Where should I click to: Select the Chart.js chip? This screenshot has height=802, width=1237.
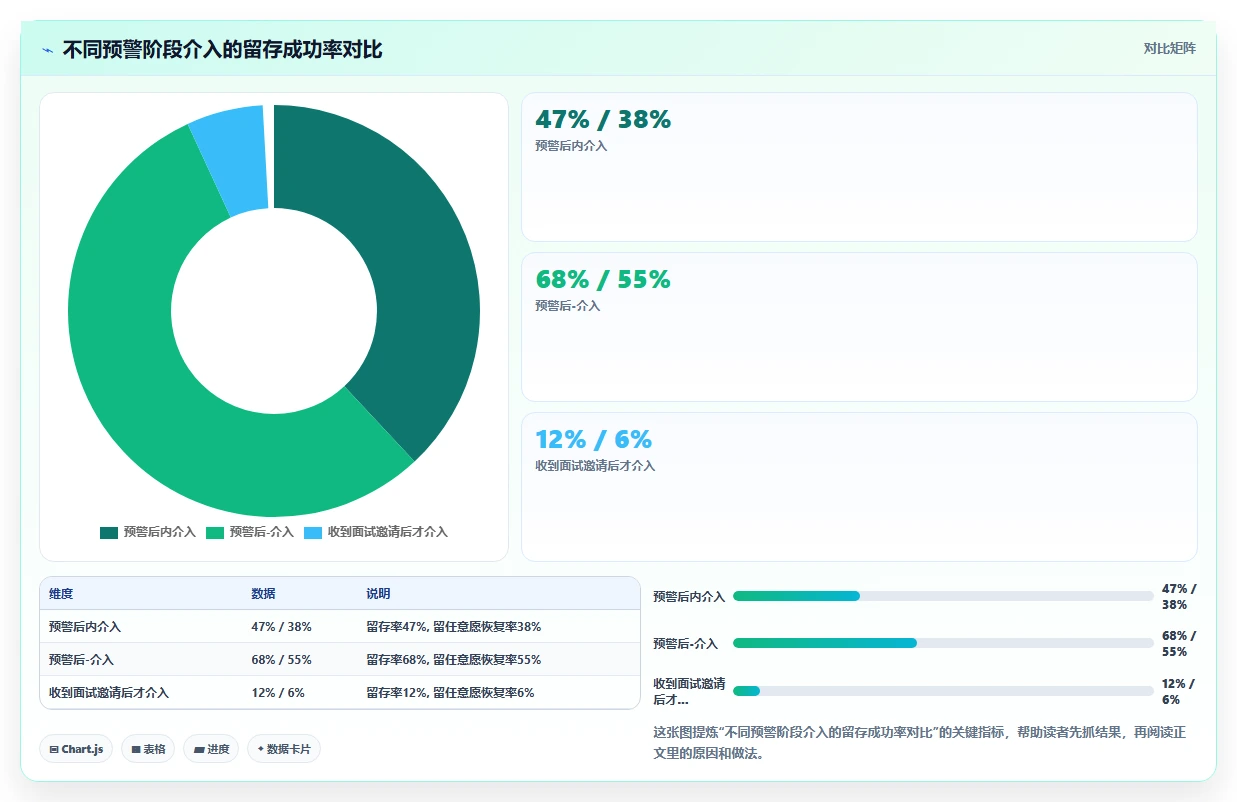pyautogui.click(x=76, y=749)
